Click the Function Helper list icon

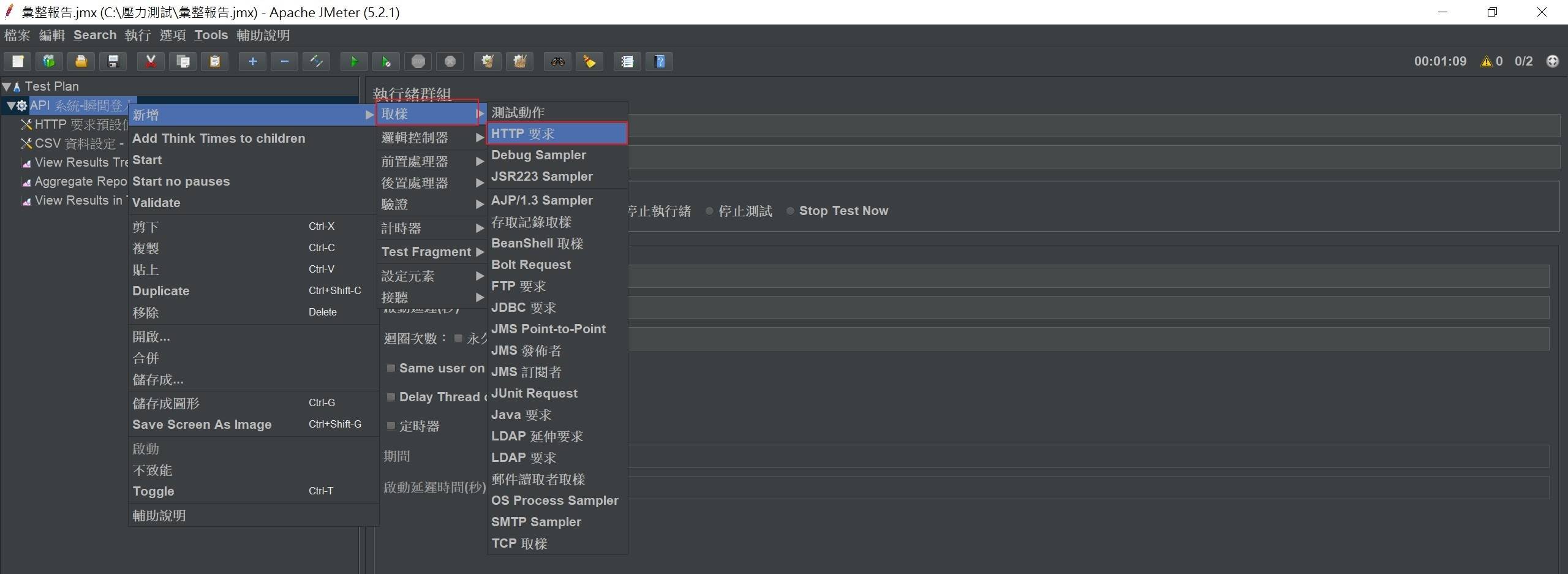pos(627,61)
